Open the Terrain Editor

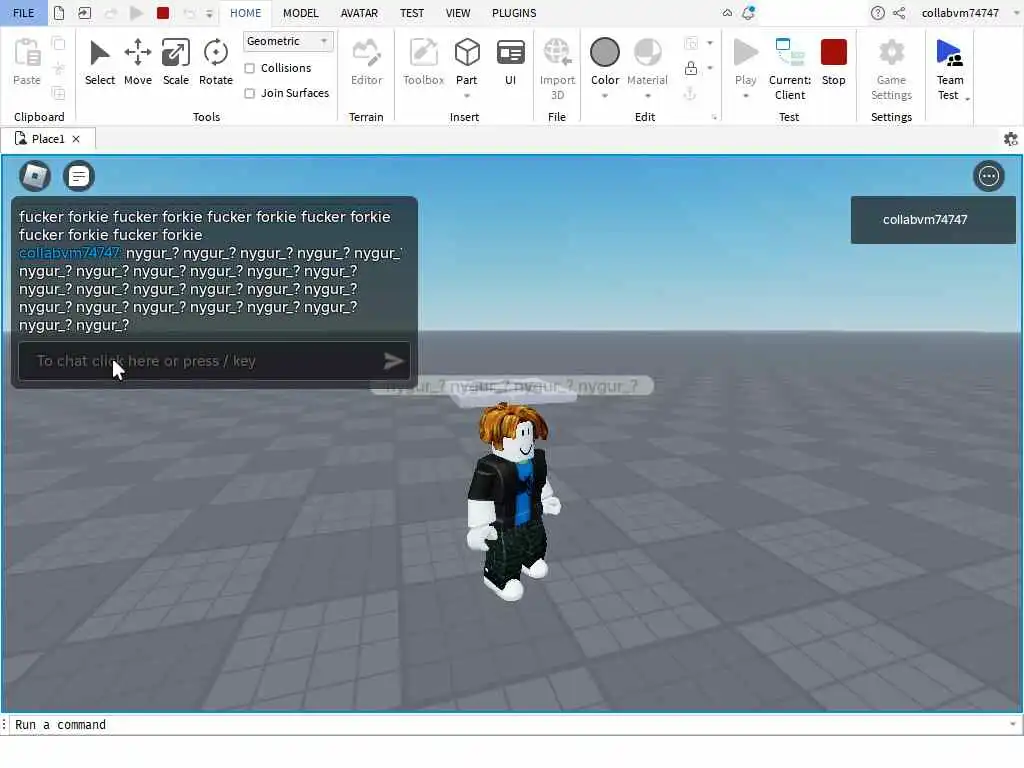point(366,62)
